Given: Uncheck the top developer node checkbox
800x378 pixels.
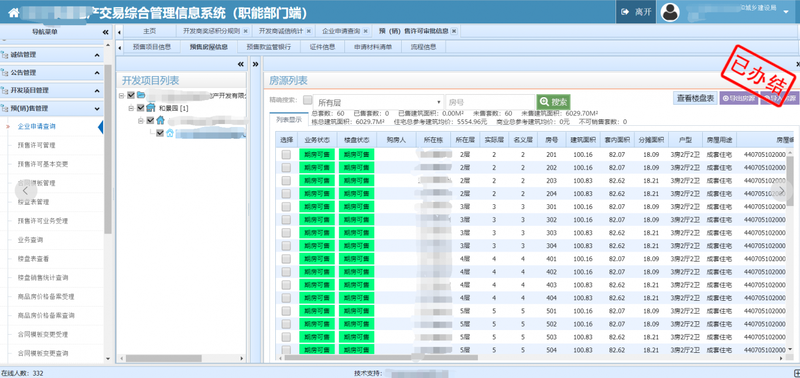Looking at the screenshot, I should (x=131, y=95).
